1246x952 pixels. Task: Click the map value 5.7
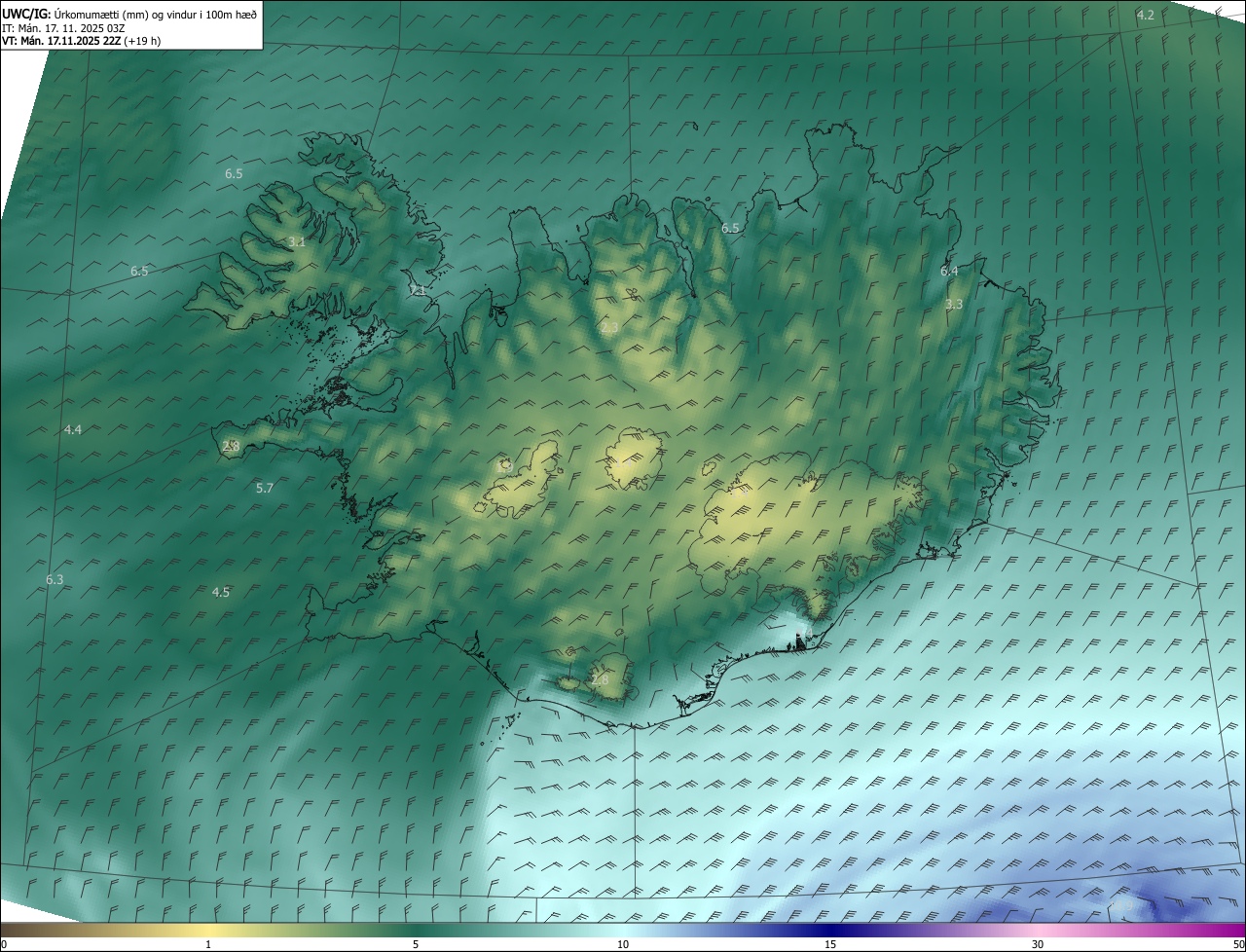pos(265,489)
